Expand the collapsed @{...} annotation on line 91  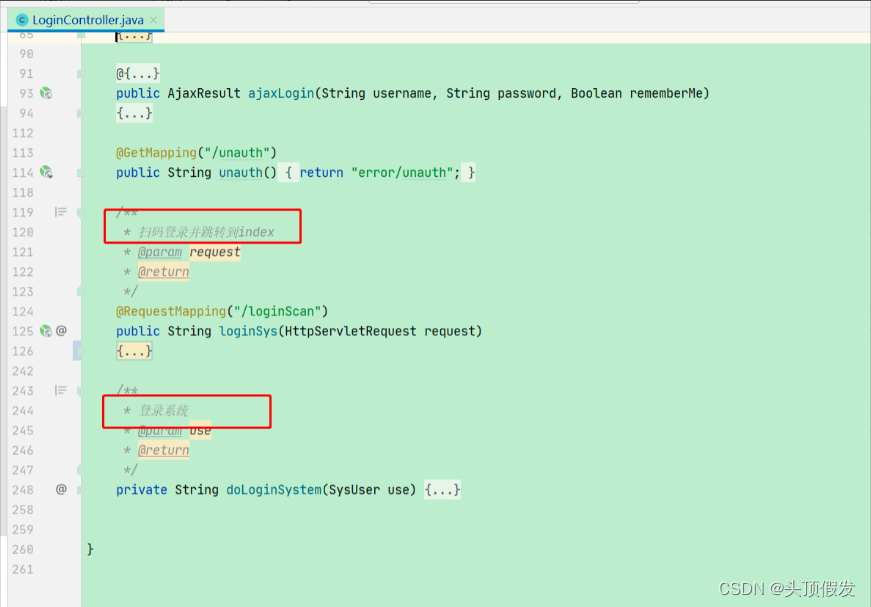136,73
